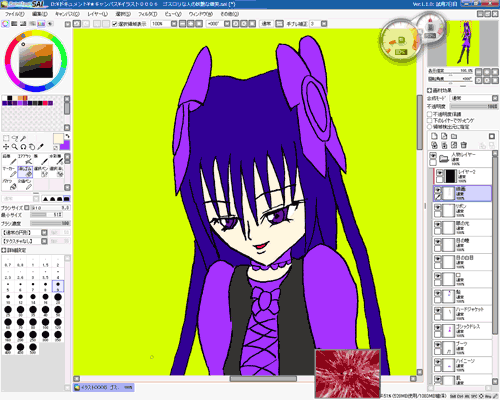
Task: Open the blend mode dropdown
Action: coord(474,98)
